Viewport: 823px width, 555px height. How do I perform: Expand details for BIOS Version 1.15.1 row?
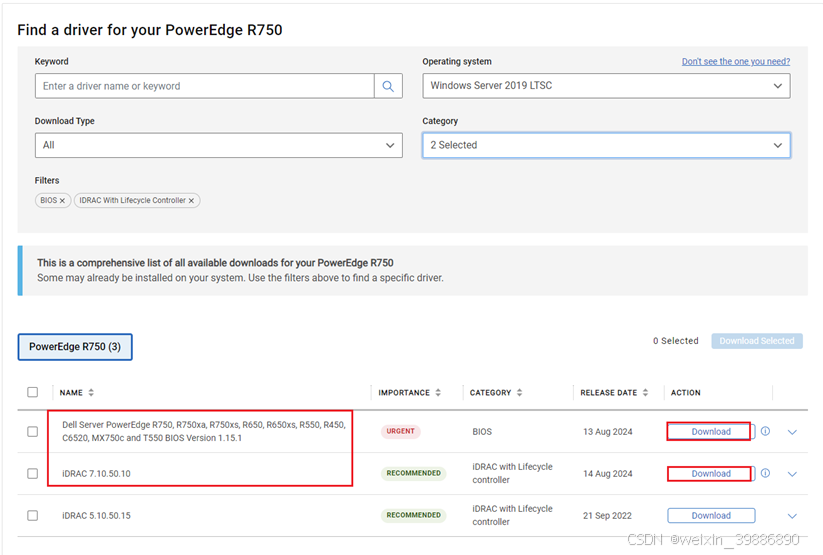pos(792,432)
